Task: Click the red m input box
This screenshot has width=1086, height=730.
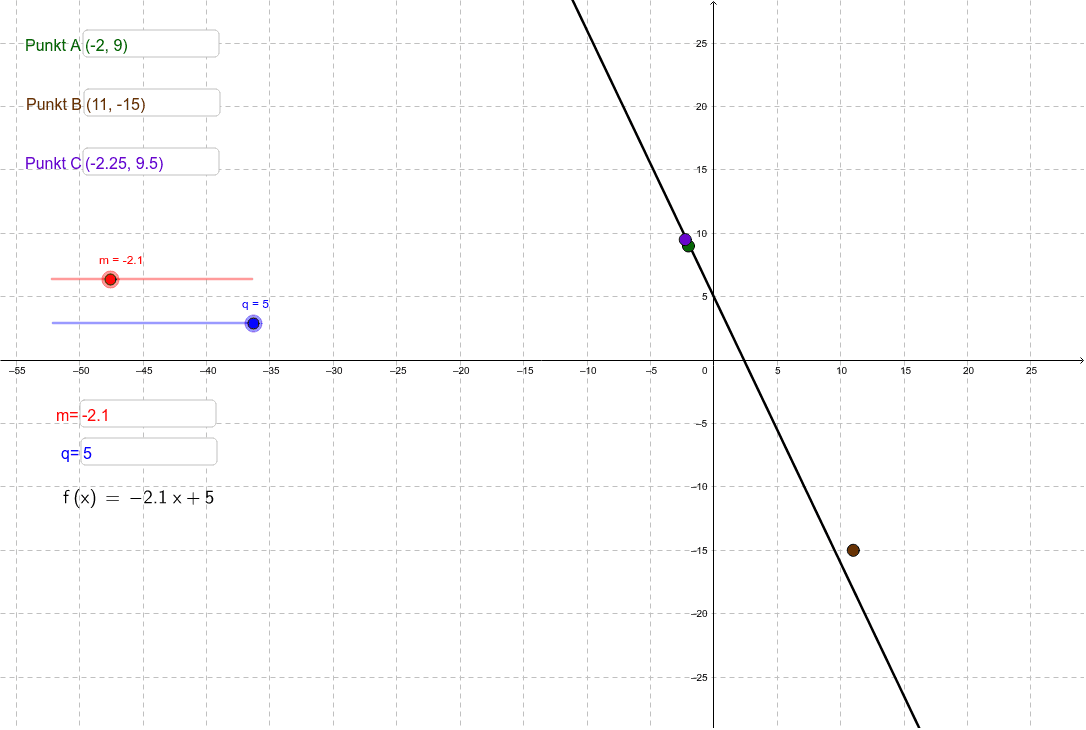Action: point(148,413)
